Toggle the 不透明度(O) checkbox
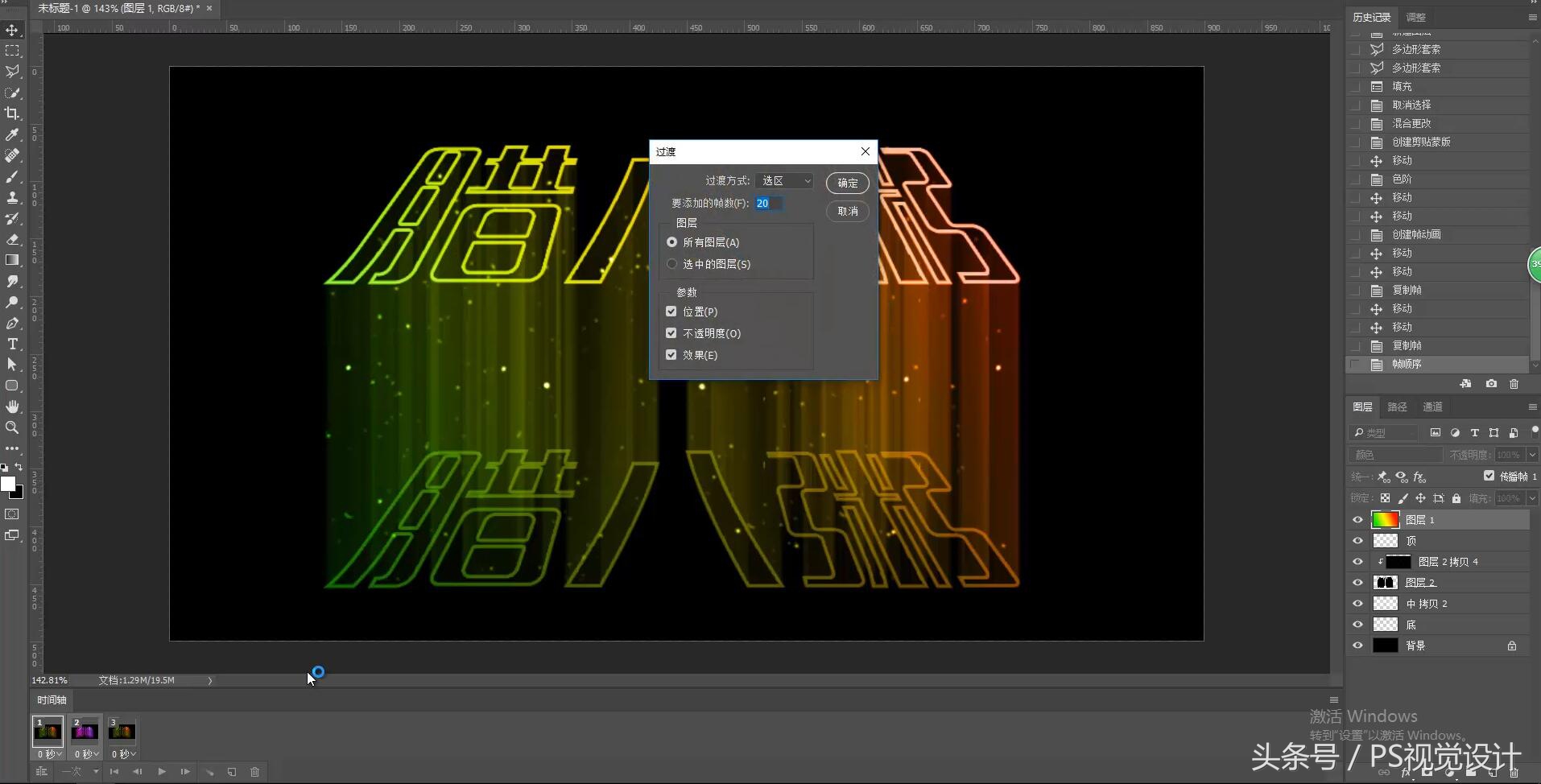This screenshot has height=784, width=1541. pyautogui.click(x=671, y=333)
